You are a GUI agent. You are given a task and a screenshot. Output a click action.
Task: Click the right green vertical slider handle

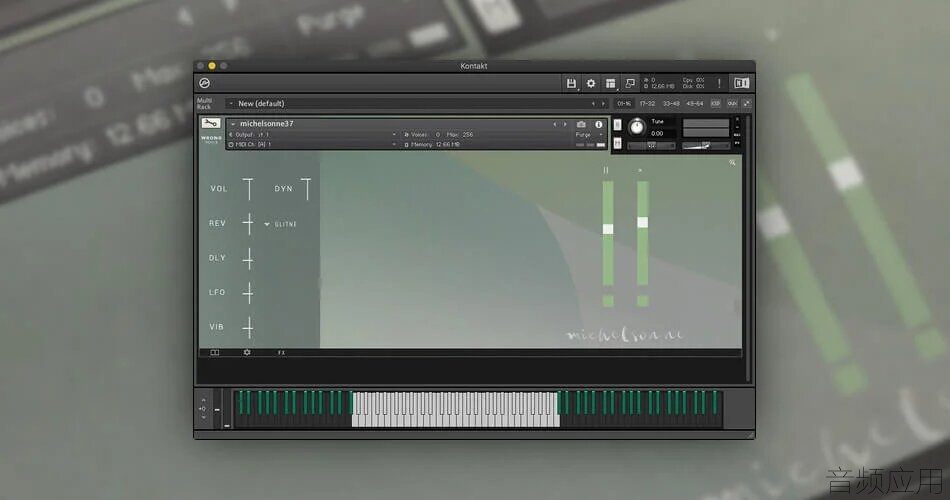(642, 222)
